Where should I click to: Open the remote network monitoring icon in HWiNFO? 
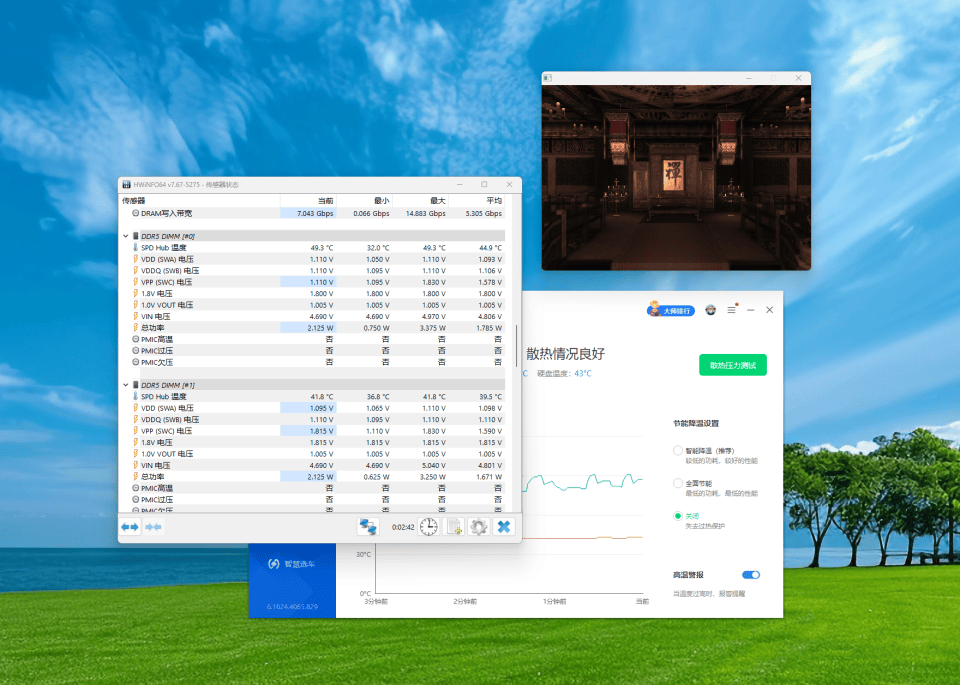pyautogui.click(x=368, y=527)
